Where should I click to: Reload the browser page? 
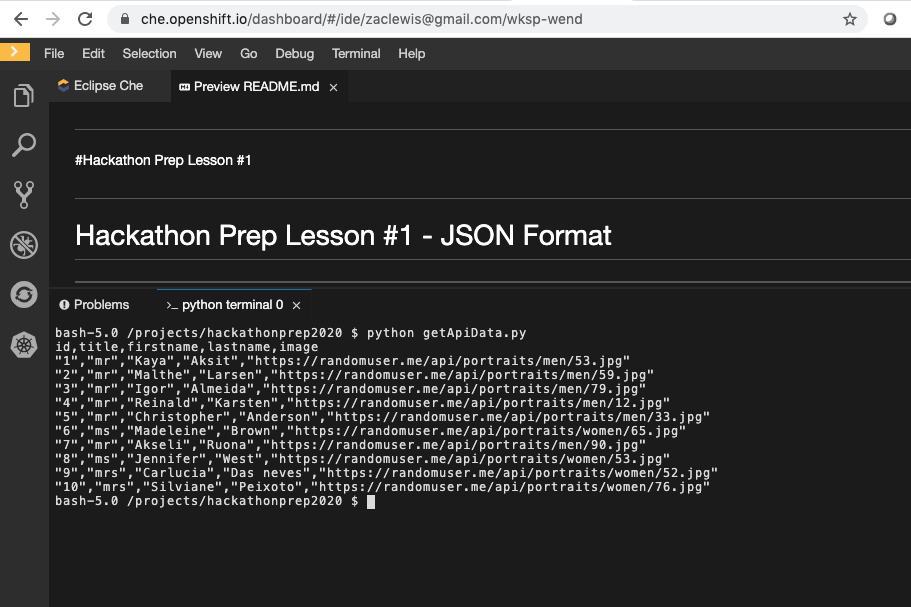pyautogui.click(x=86, y=19)
